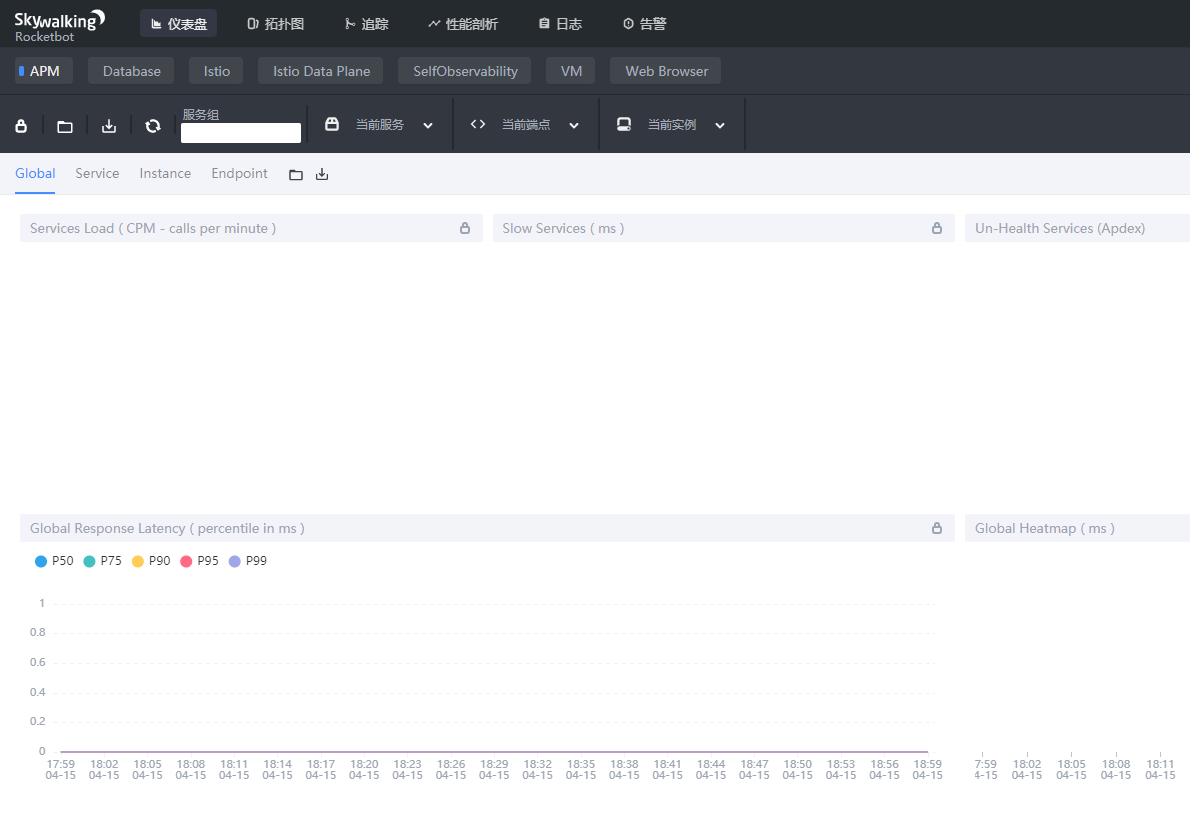
Task: Open the 当前服务 service dropdown
Action: 428,124
